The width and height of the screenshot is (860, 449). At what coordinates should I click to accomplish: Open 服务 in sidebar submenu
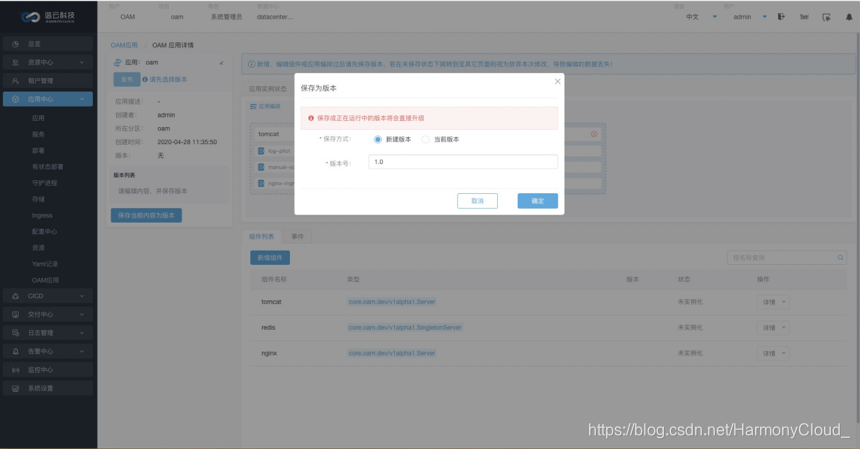coord(38,134)
